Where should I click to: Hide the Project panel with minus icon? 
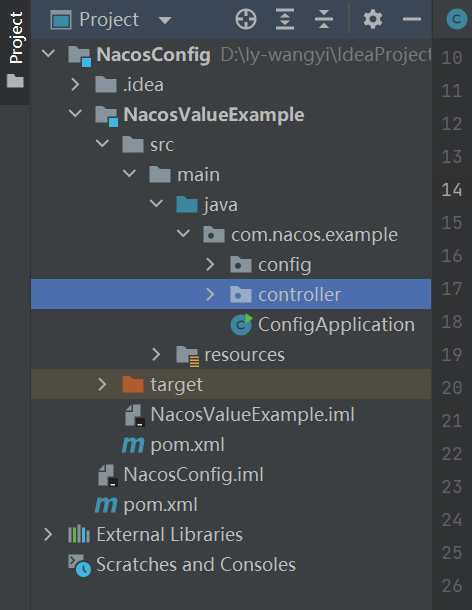tap(412, 19)
